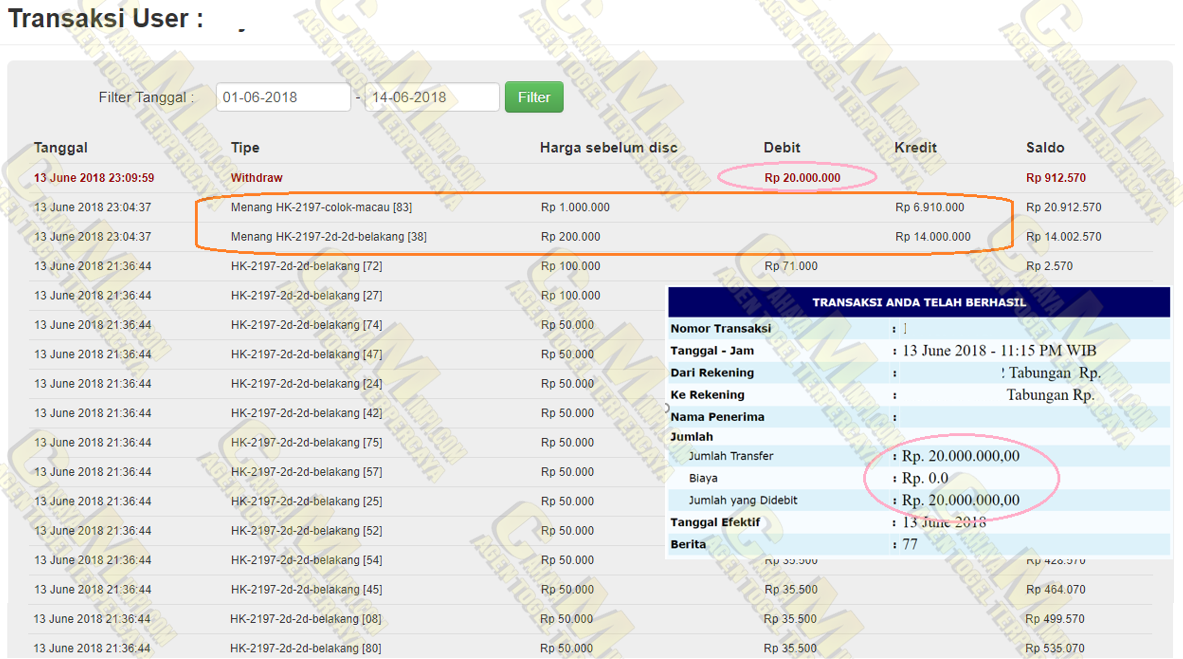
Task: Click the Transaksi User page heading
Action: 106,19
